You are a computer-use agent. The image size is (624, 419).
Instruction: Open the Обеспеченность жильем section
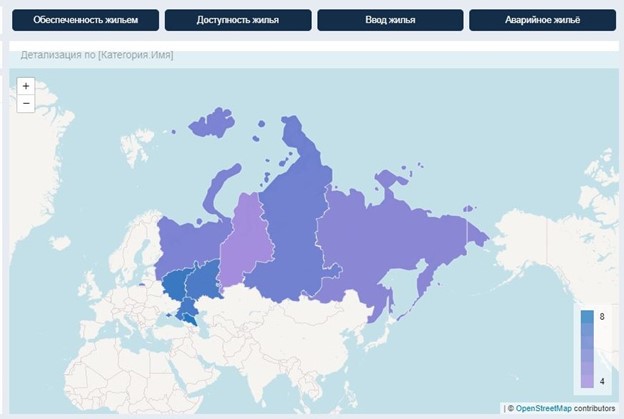(86, 20)
